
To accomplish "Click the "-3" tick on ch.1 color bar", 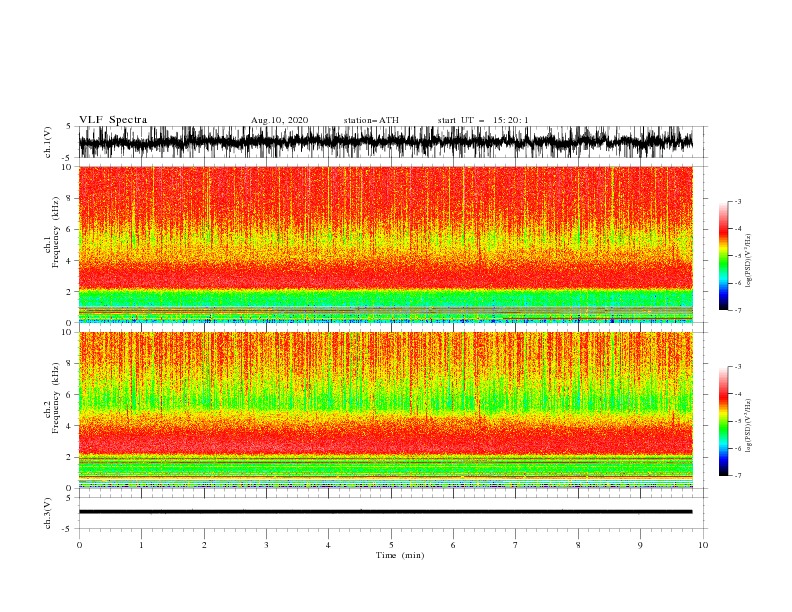I will [737, 201].
